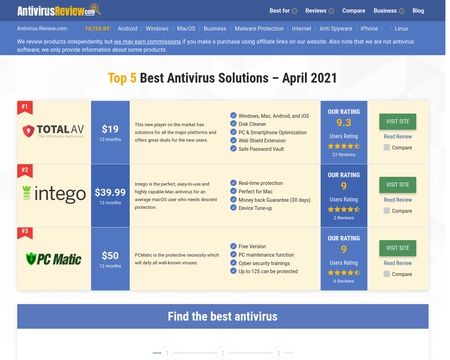Screen dimensions: 450x360
Task: Click check icon beside Cyber security trainings
Action: (233, 263)
